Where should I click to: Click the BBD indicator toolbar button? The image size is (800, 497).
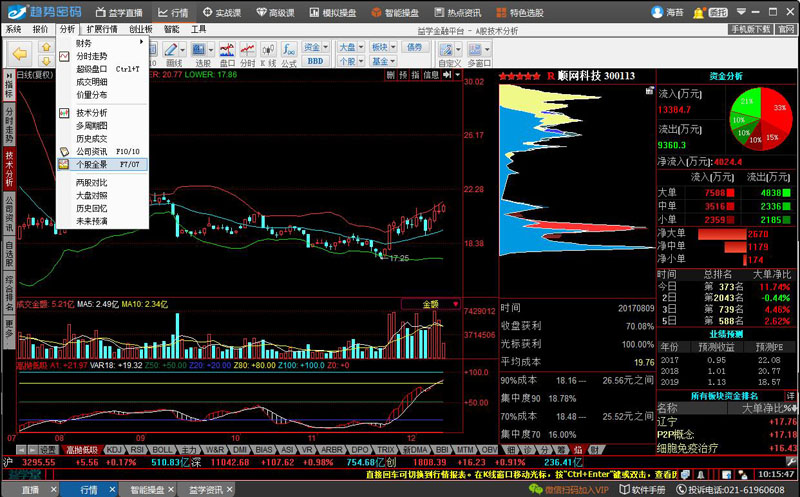tap(315, 62)
